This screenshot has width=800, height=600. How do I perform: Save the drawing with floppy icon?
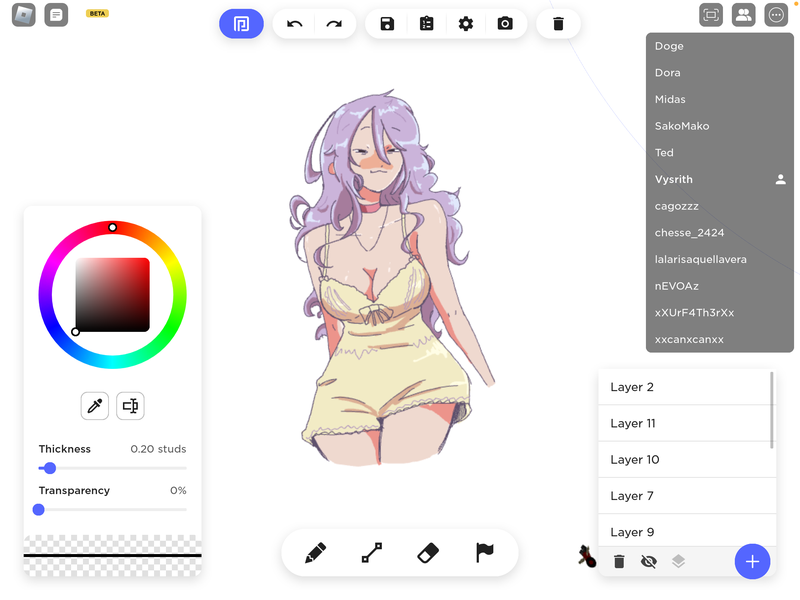pyautogui.click(x=387, y=24)
